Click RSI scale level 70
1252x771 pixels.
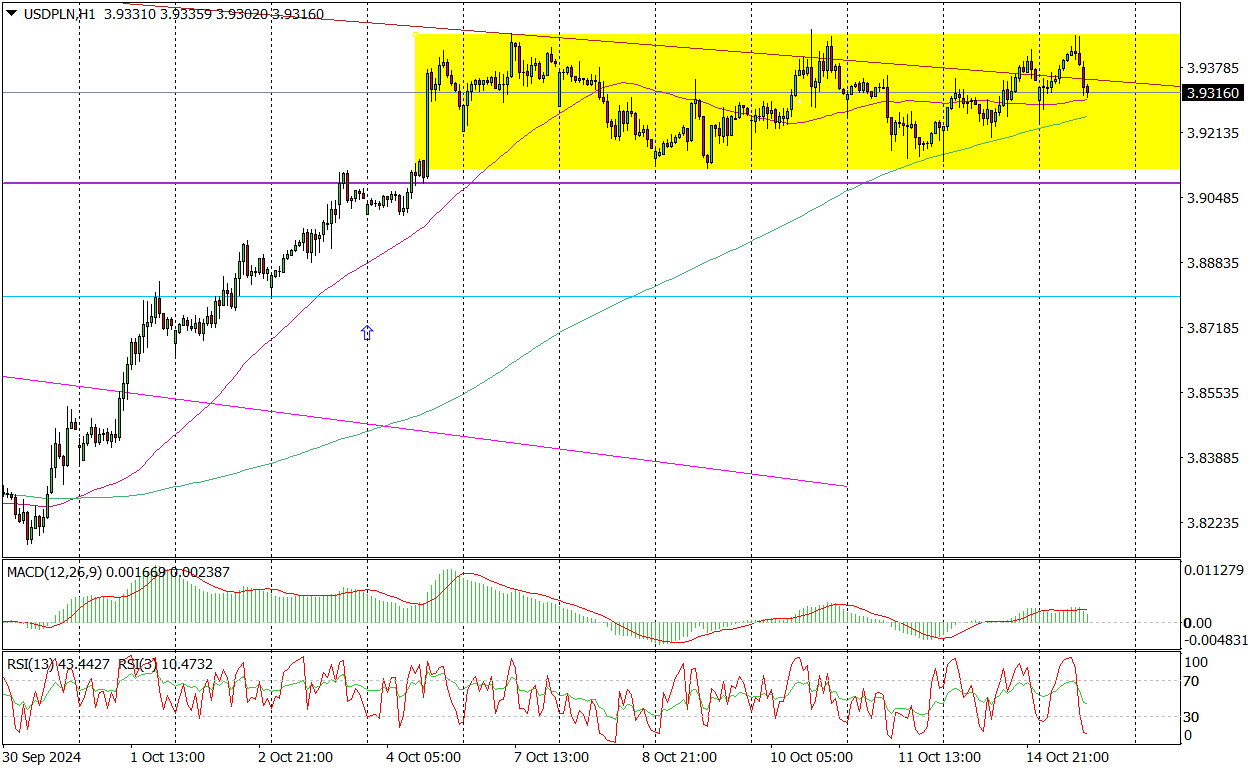1191,681
